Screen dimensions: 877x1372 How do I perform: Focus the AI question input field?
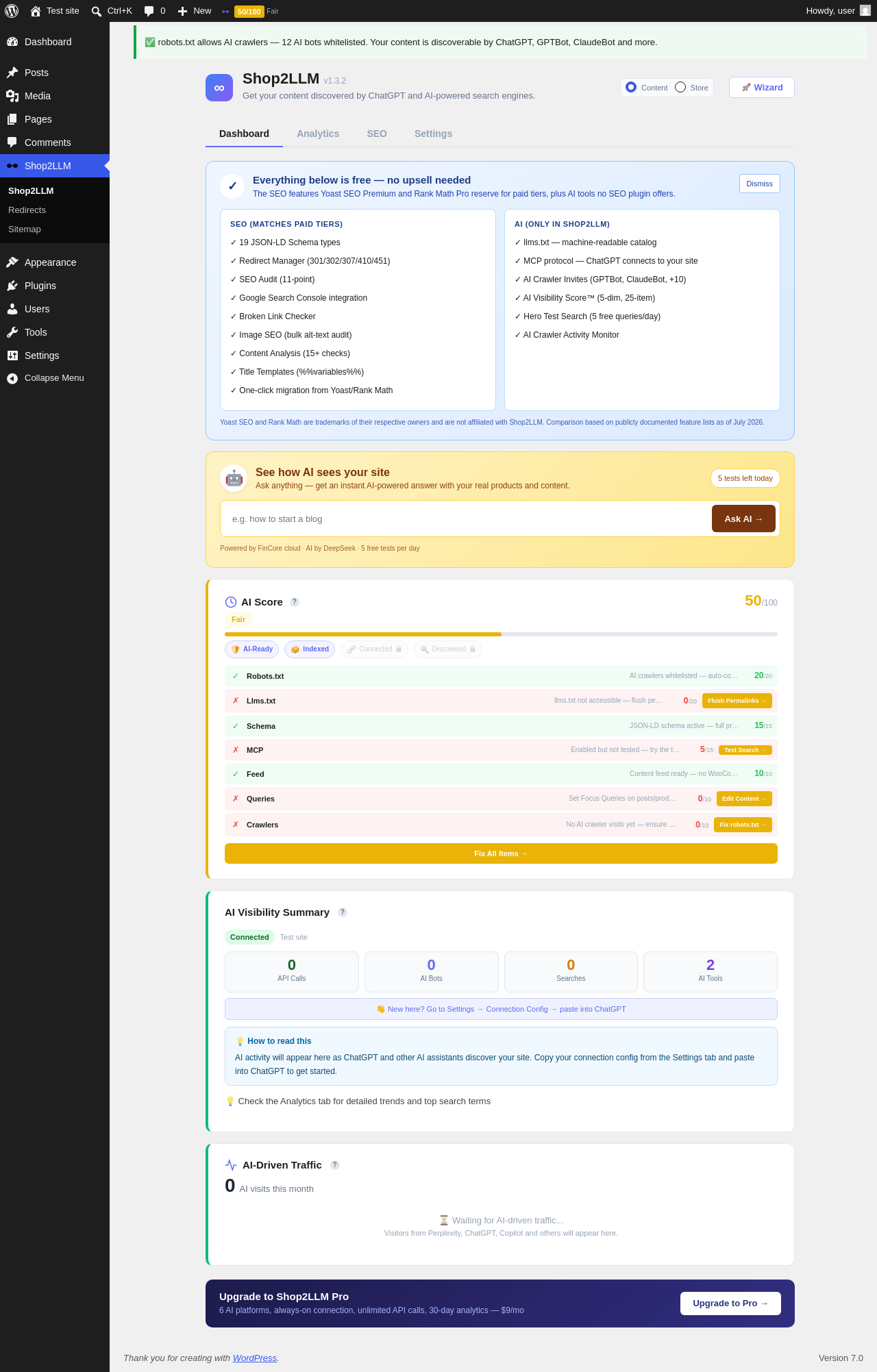(x=466, y=519)
